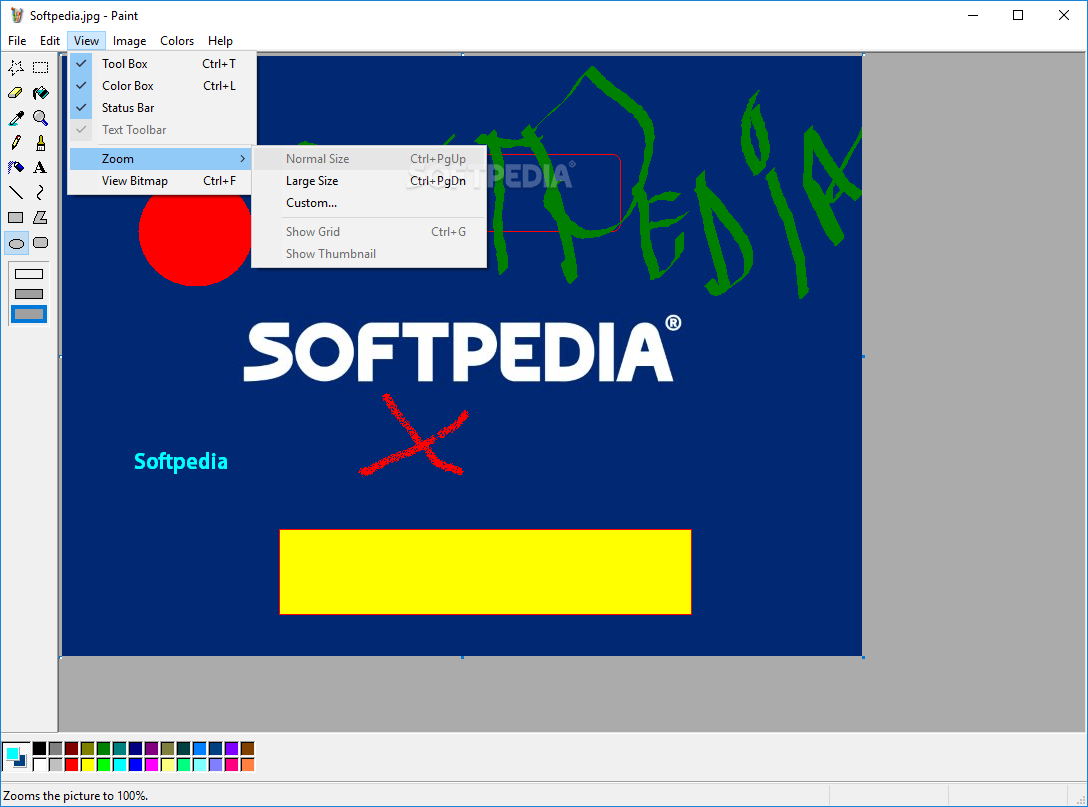Pick the brown color swatch
This screenshot has height=807, width=1088.
pyautogui.click(x=248, y=748)
